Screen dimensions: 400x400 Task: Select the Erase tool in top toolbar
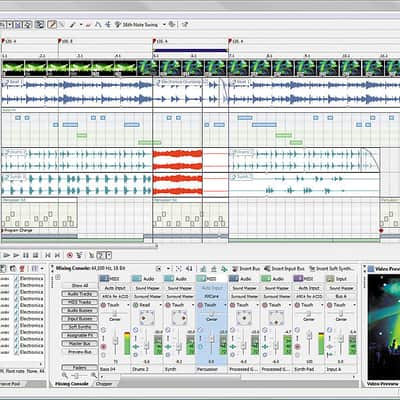(x=88, y=24)
